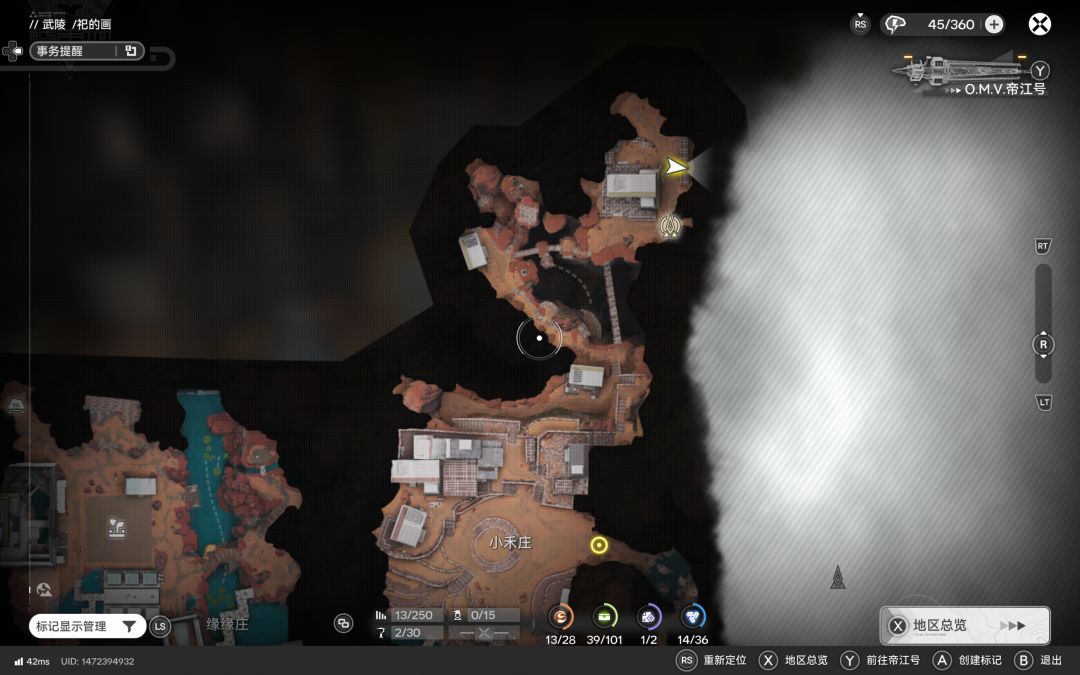This screenshot has height=675, width=1080.
Task: Click 前往帝江号 in the bottom bar
Action: (893, 660)
